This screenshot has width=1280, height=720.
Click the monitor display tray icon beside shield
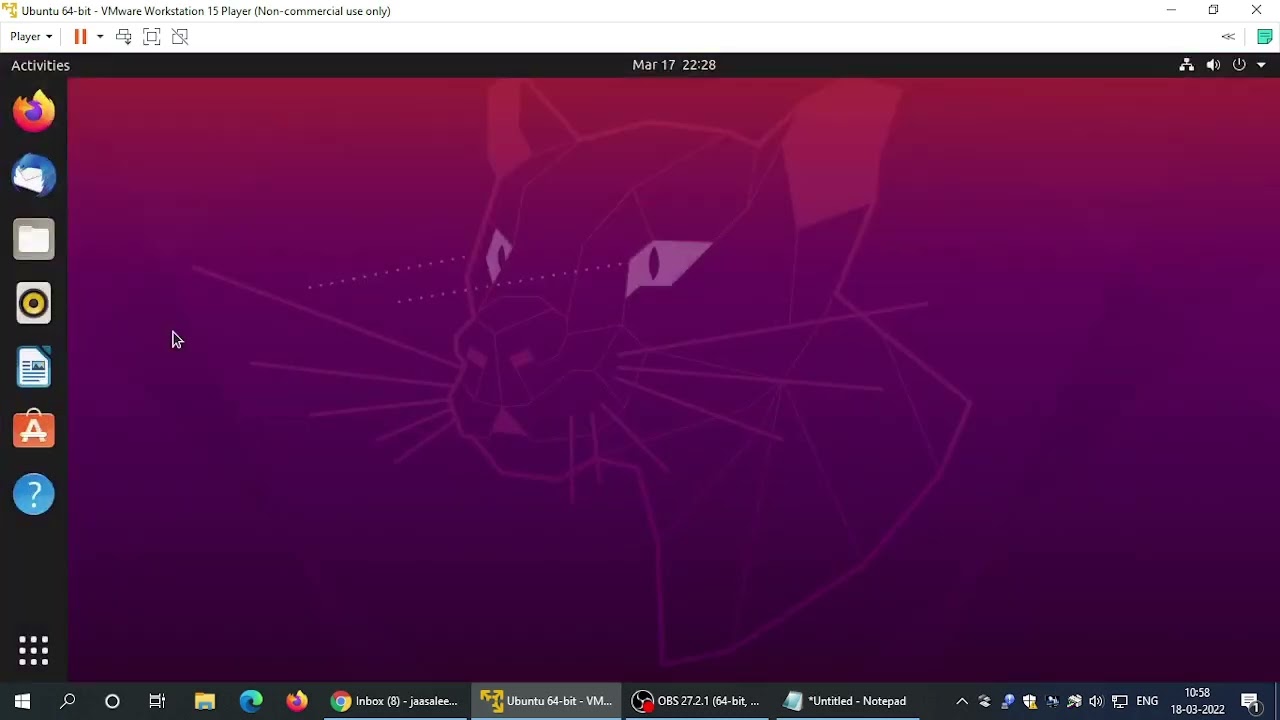point(1052,701)
